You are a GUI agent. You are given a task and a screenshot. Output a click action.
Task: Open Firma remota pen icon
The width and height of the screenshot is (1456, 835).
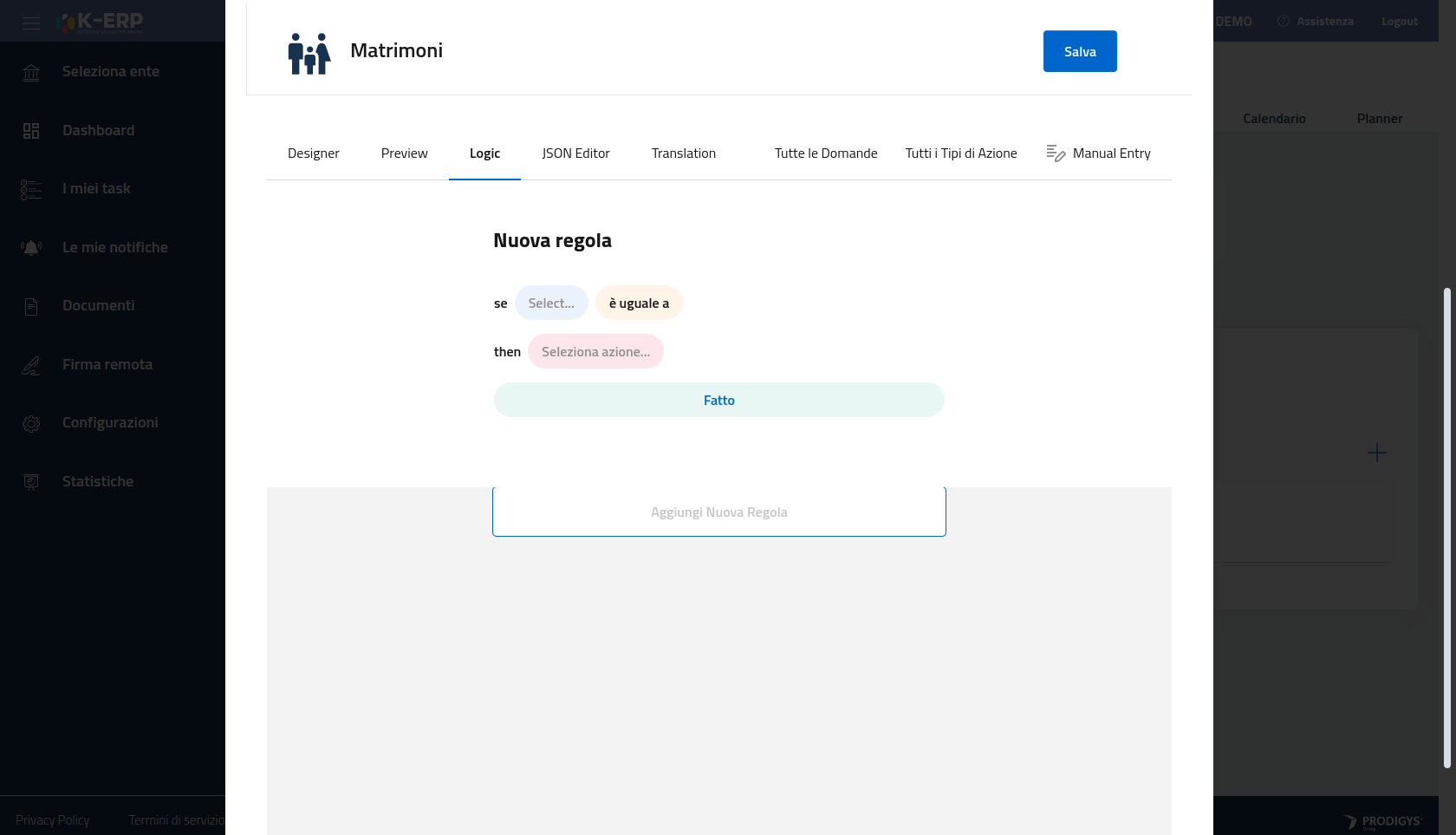coord(31,365)
